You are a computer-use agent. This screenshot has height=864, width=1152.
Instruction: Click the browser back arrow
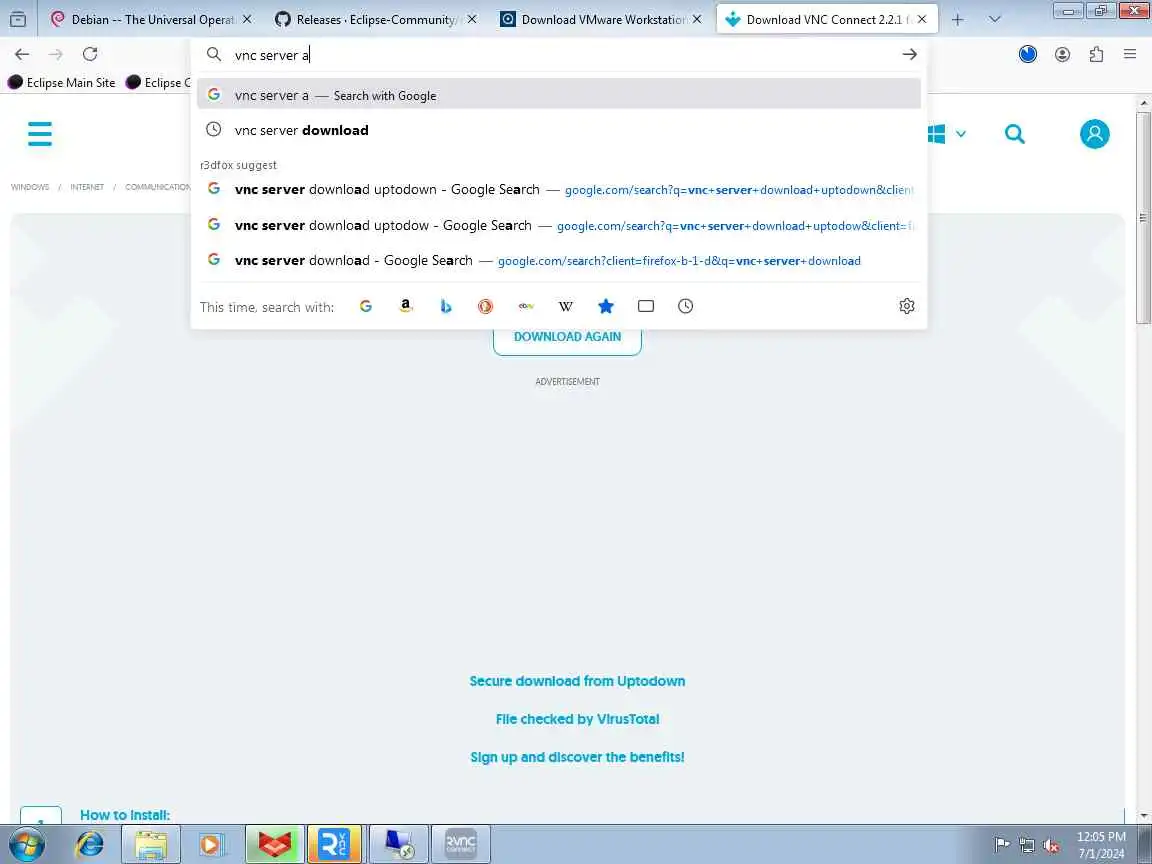point(22,54)
